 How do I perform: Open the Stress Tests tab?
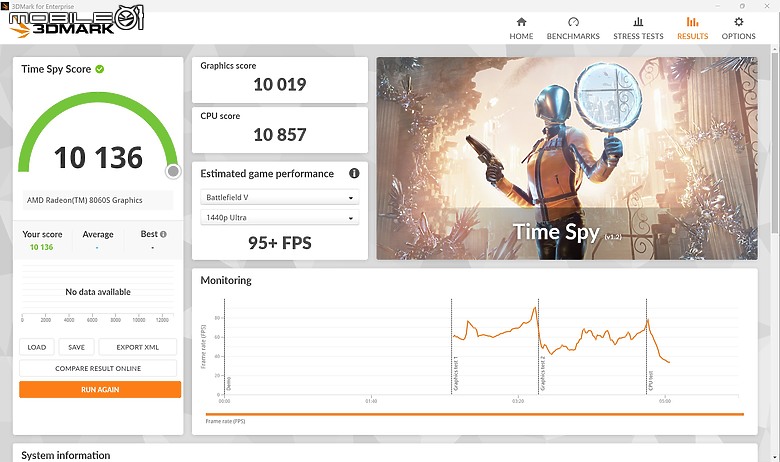coord(638,28)
